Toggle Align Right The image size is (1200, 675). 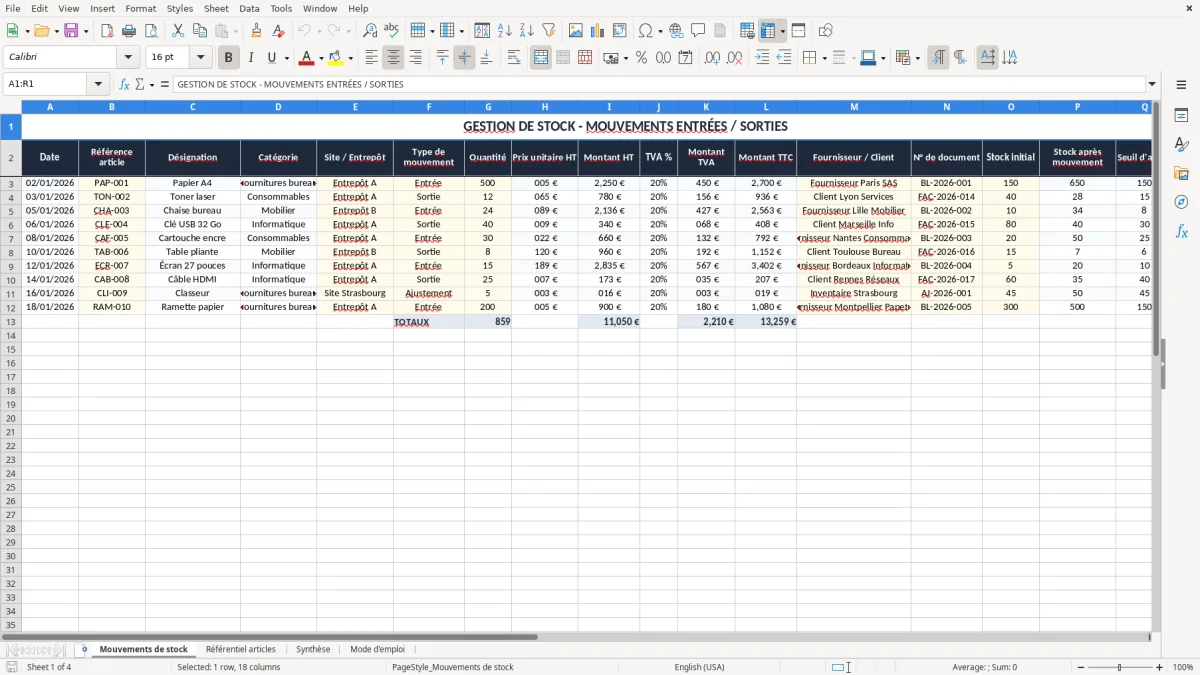(416, 58)
